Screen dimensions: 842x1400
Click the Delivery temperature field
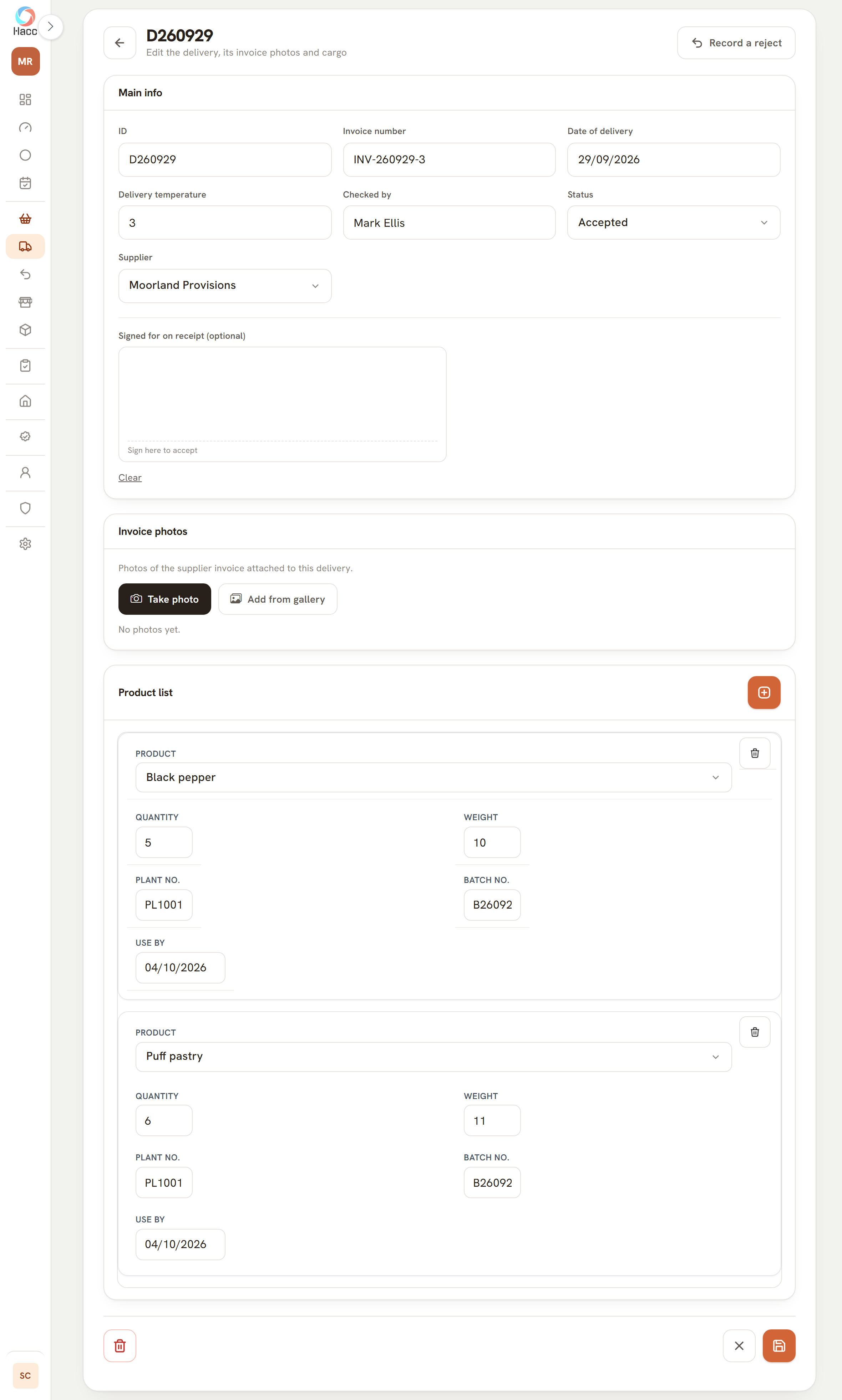225,222
